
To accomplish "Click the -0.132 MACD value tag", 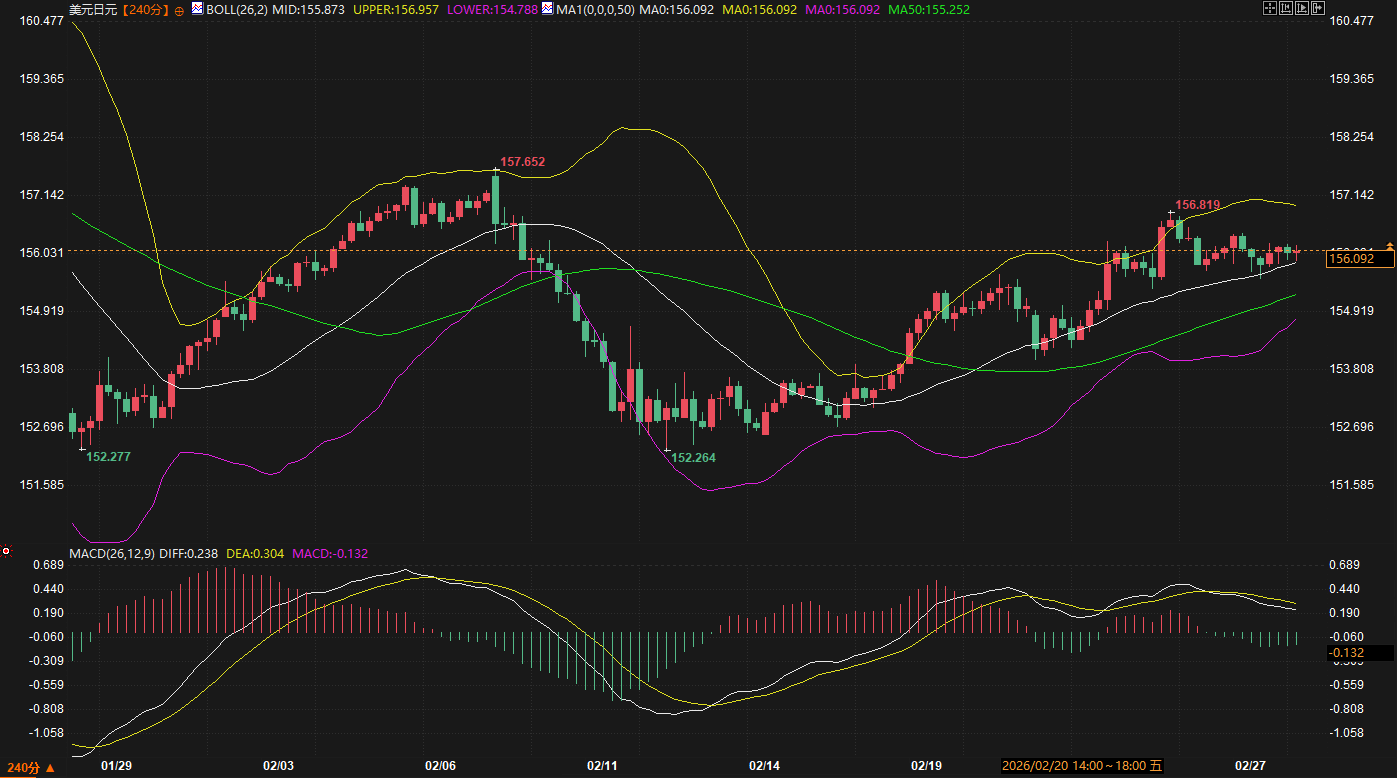I will 1345,653.
